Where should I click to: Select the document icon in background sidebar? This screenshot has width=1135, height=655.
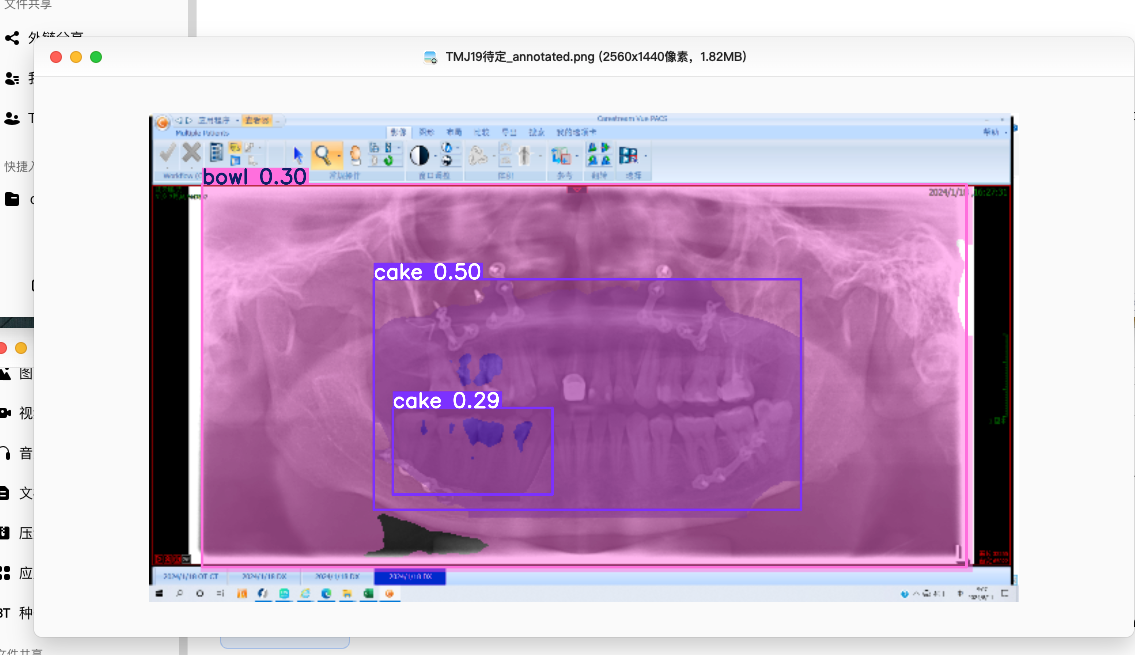coord(6,493)
